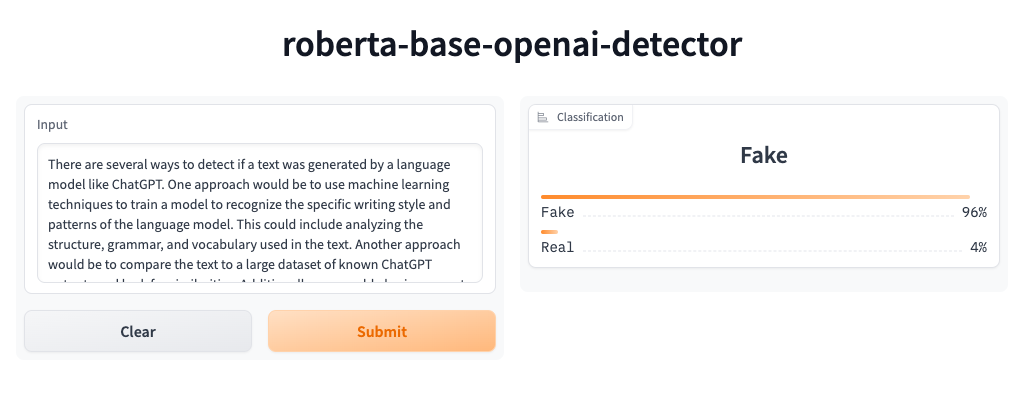Click the Input field label

coord(52,125)
